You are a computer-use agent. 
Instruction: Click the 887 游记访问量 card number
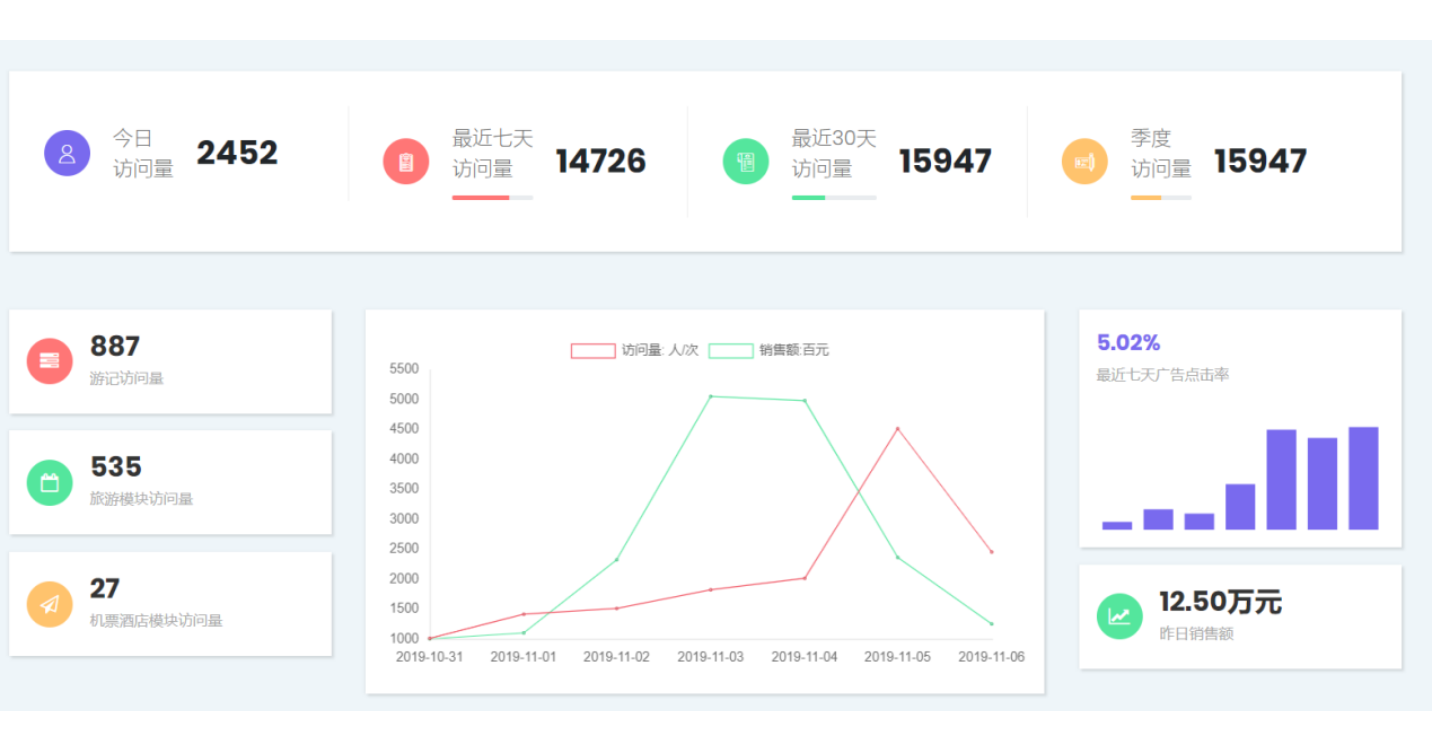click(x=115, y=346)
